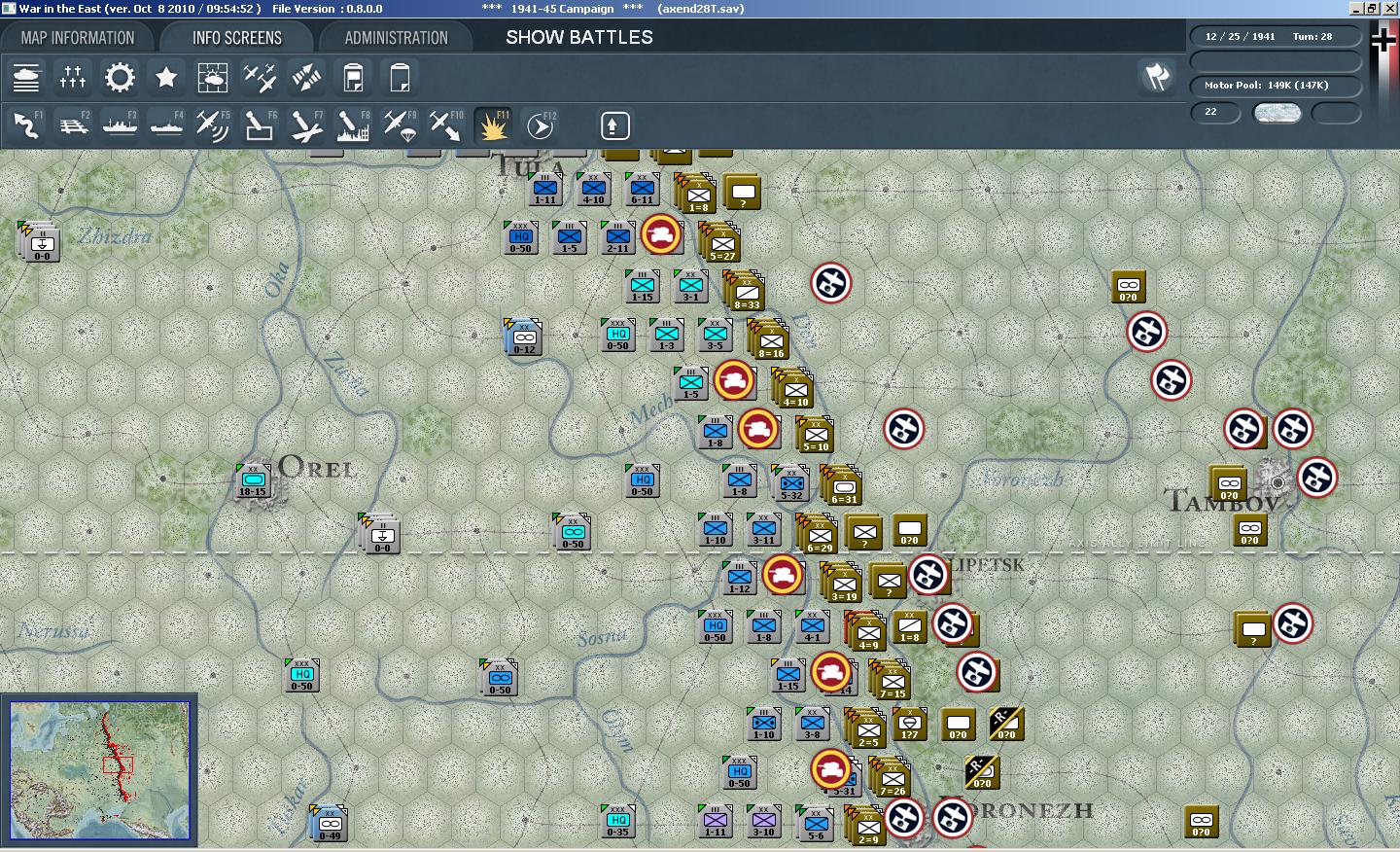Click the air mission marker on Lipetsk
The image size is (1400, 852).
pos(928,575)
